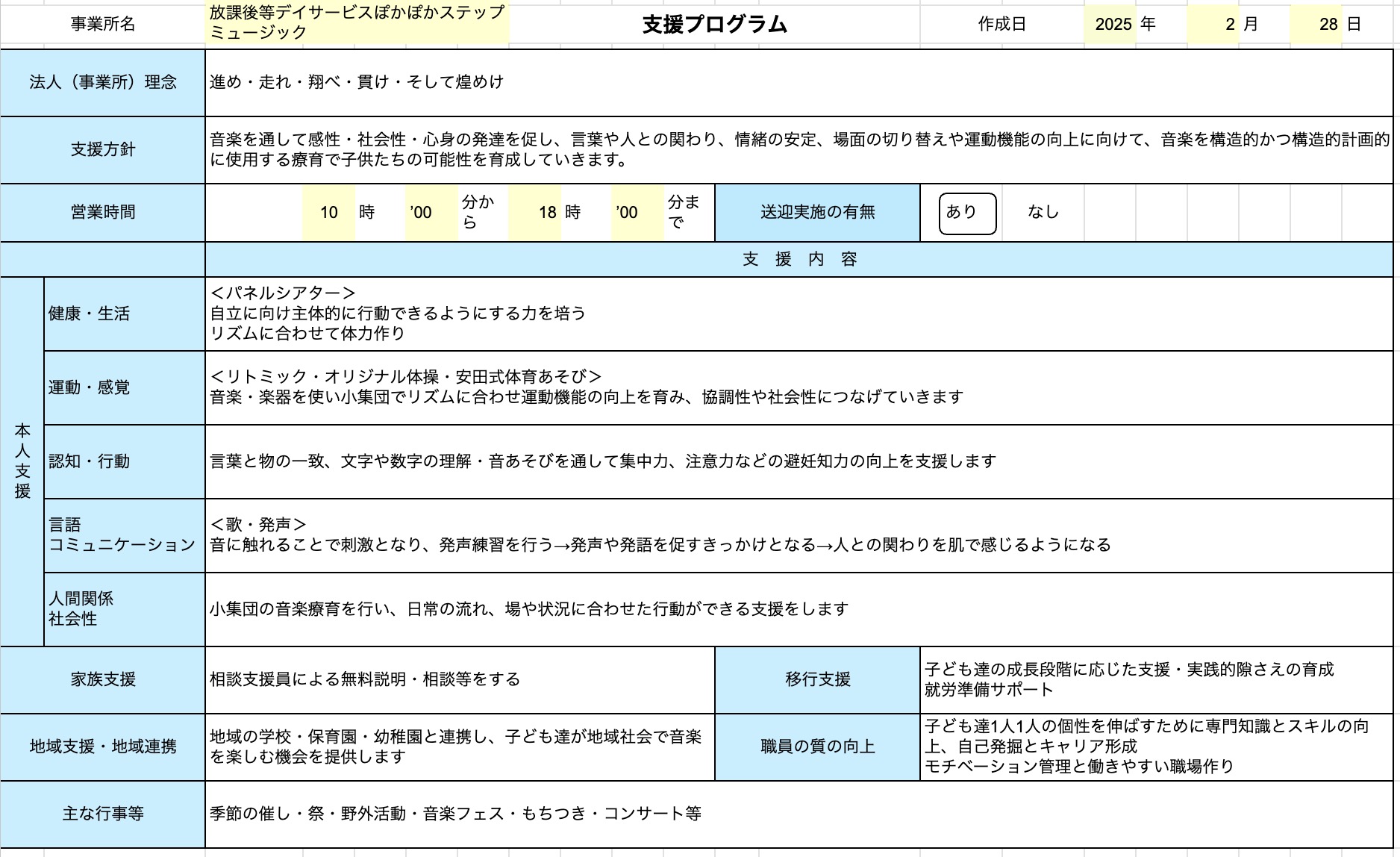Select the 主な行事等 events list cell
1400x857 pixels.
click(x=799, y=814)
